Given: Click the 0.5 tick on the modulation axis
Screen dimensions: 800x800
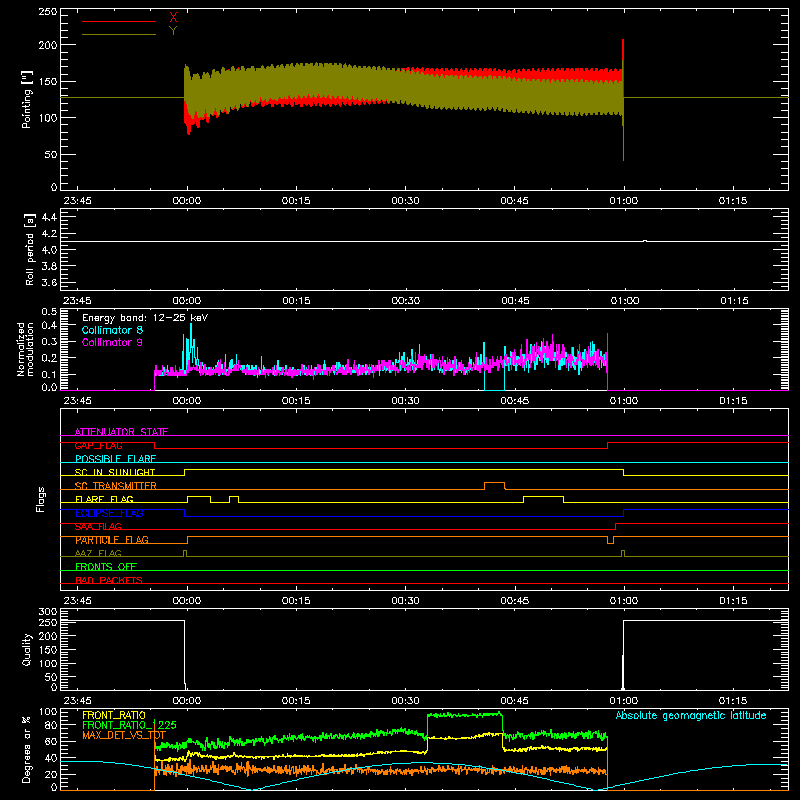Looking at the screenshot, I should (49, 312).
